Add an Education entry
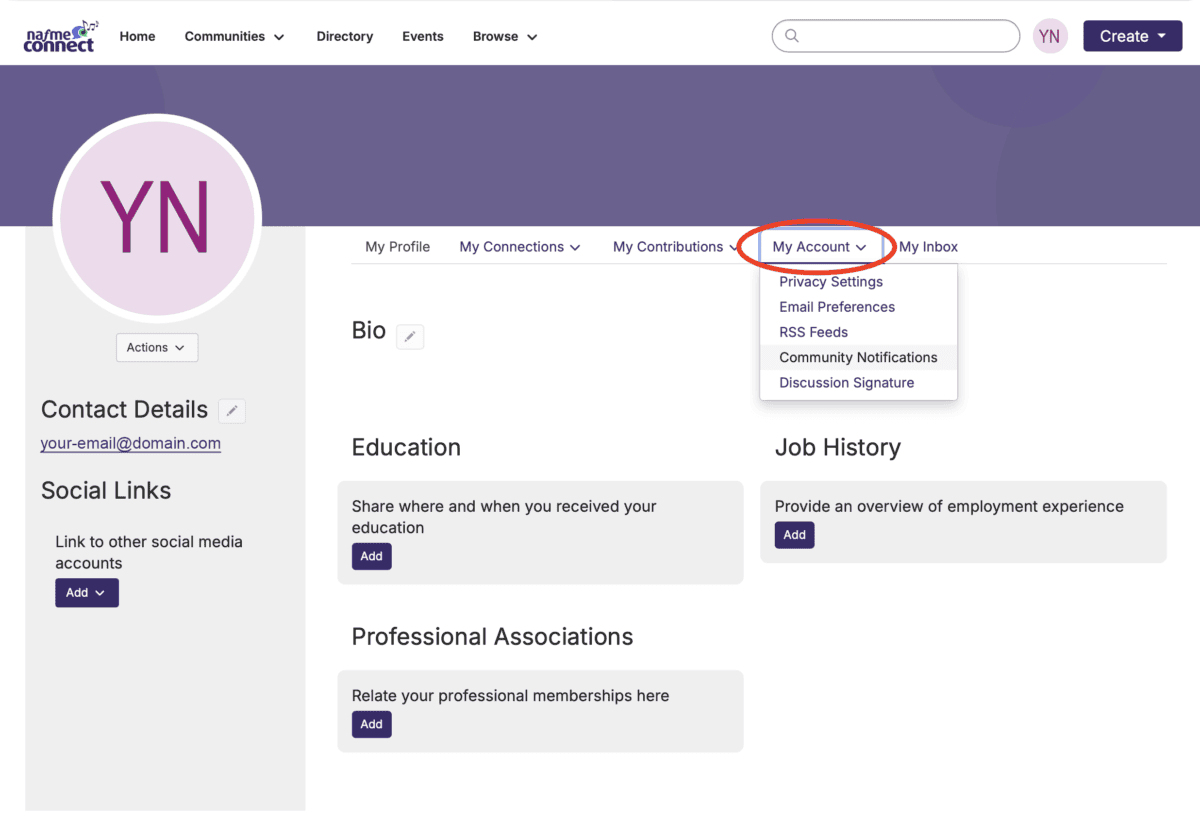The image size is (1200, 840). 372,556
